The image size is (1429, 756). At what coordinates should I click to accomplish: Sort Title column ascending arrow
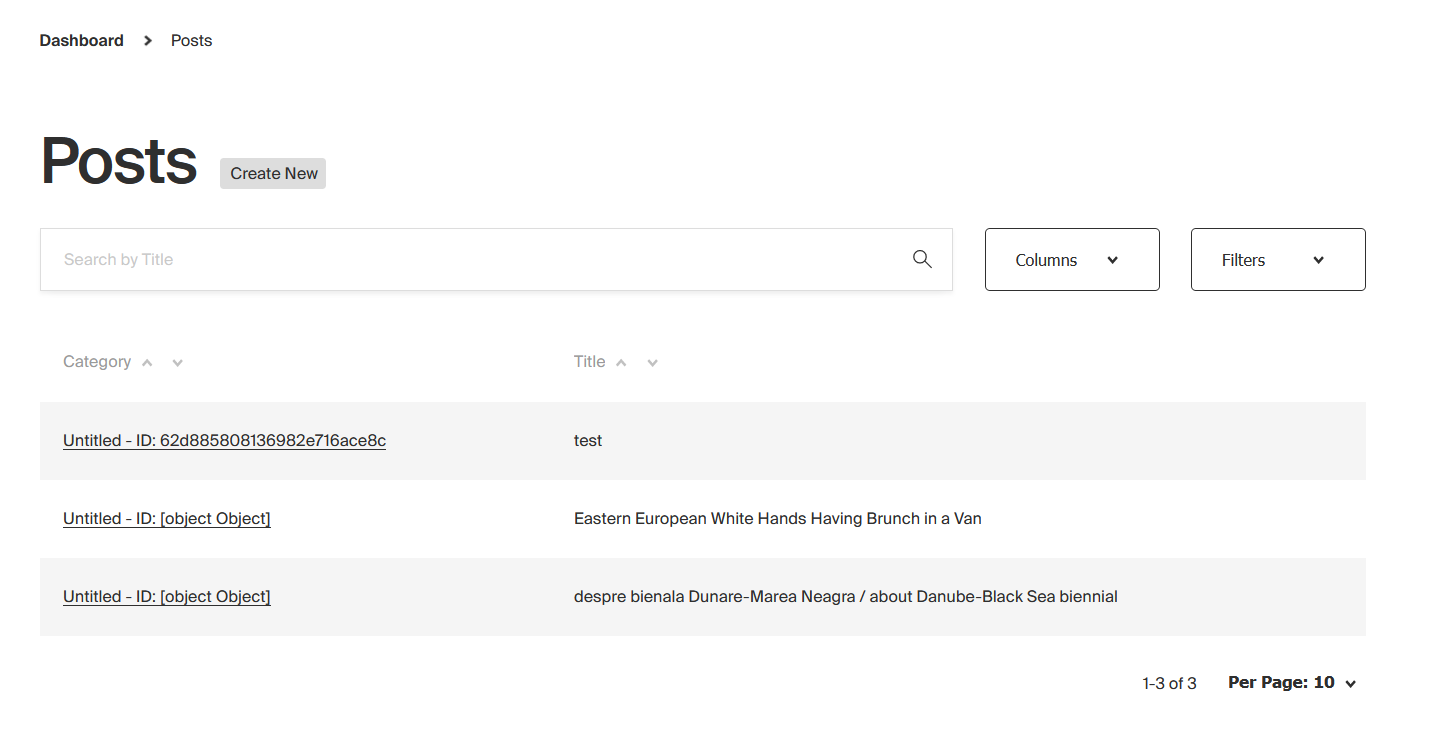pos(621,363)
